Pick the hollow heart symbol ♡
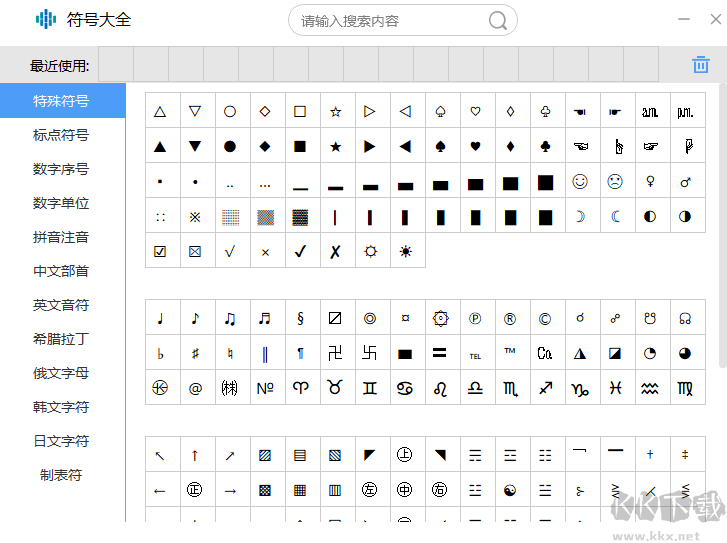This screenshot has width=727, height=543. coord(475,111)
